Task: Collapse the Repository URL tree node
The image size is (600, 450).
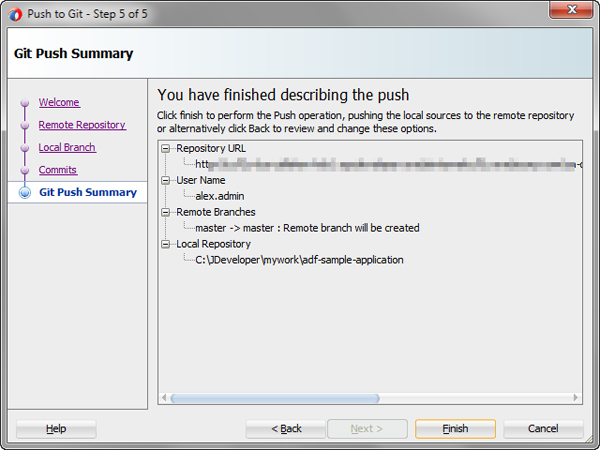Action: 166,148
